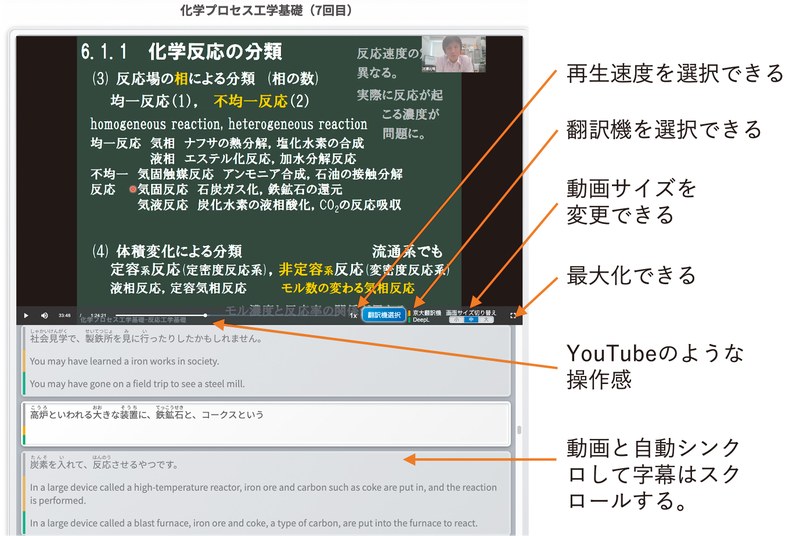Image resolution: width=800 pixels, height=536 pixels.
Task: Click the subtitle starting with 社会見学で
Action: coord(145,337)
